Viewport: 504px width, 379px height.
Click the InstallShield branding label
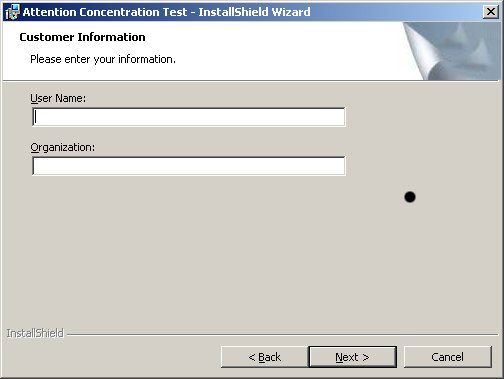pyautogui.click(x=35, y=333)
